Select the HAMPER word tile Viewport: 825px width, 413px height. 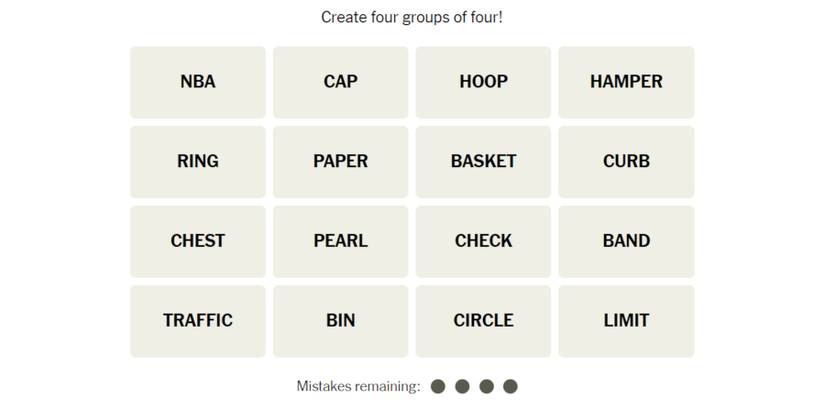click(626, 82)
